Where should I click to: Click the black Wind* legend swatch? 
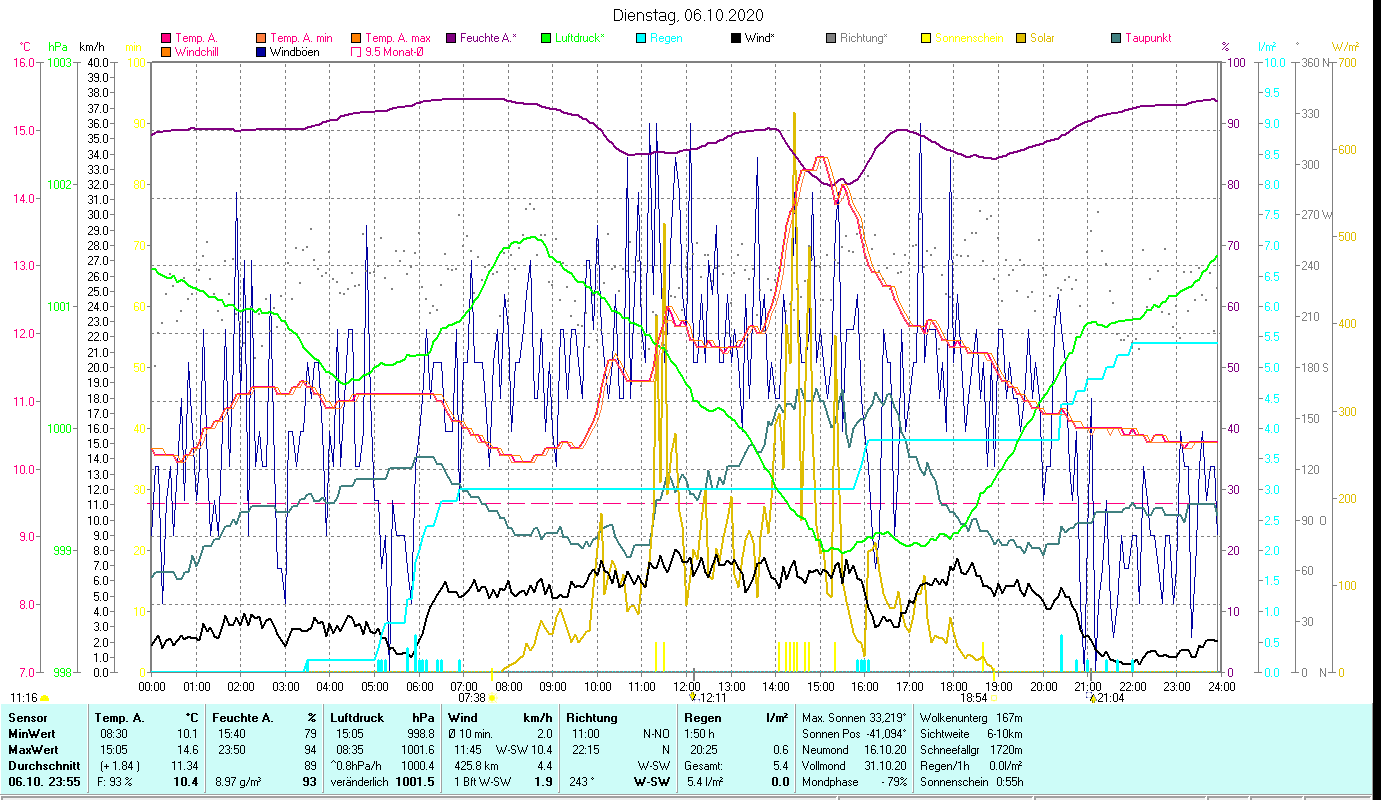click(x=736, y=38)
